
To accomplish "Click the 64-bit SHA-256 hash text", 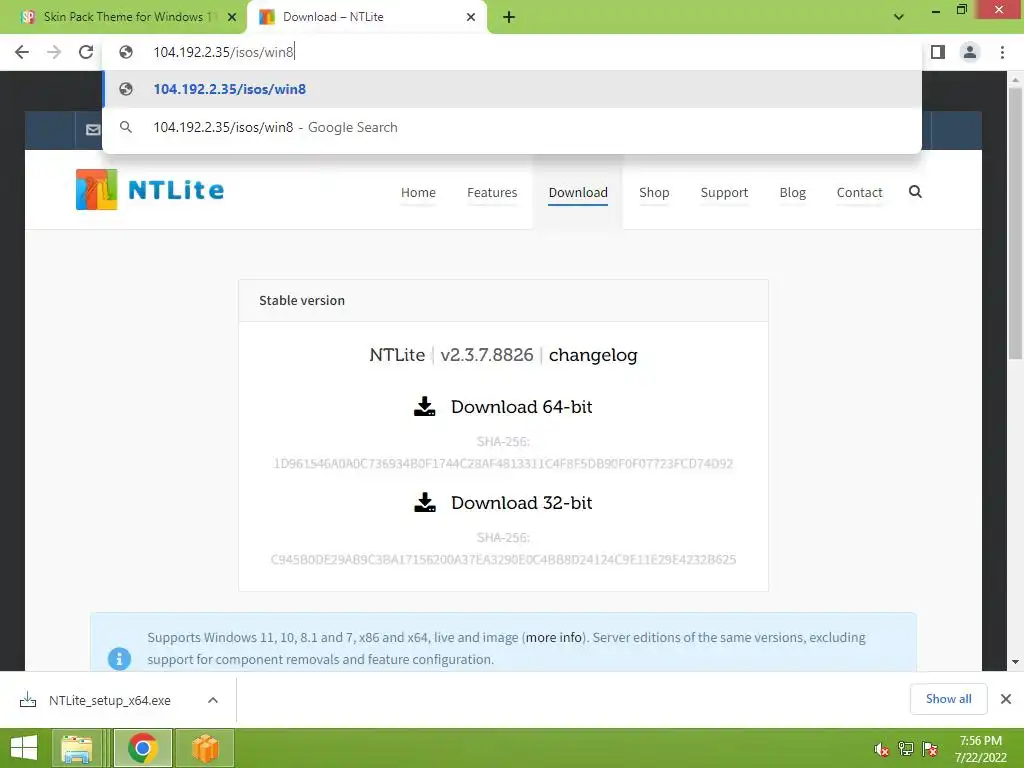I will [x=503, y=464].
